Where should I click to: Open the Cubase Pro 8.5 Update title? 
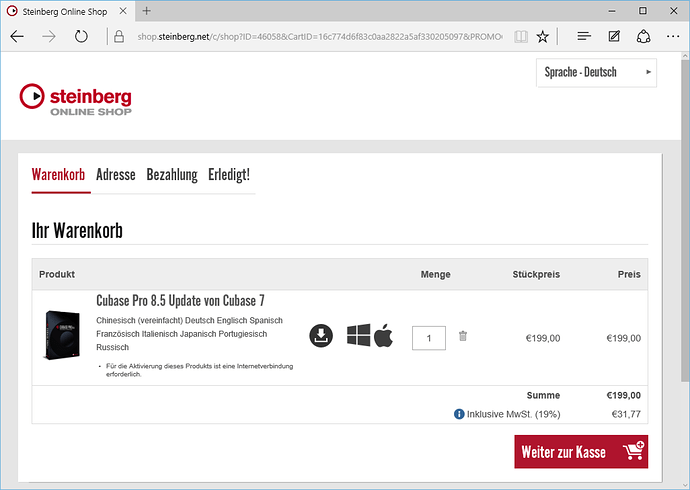click(180, 301)
